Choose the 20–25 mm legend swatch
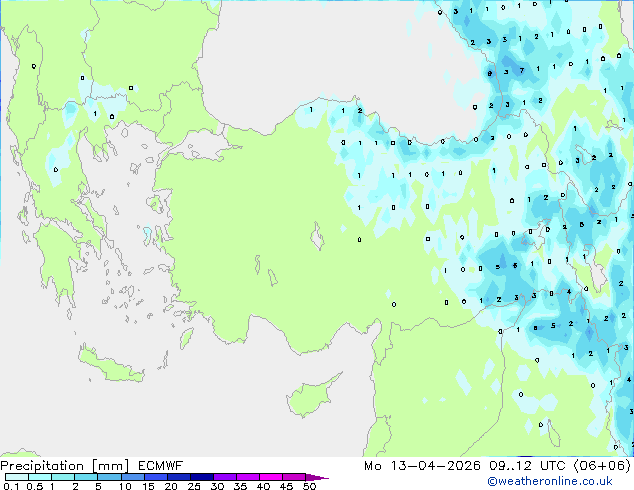Viewport: 634px width, 490px height. click(179, 477)
